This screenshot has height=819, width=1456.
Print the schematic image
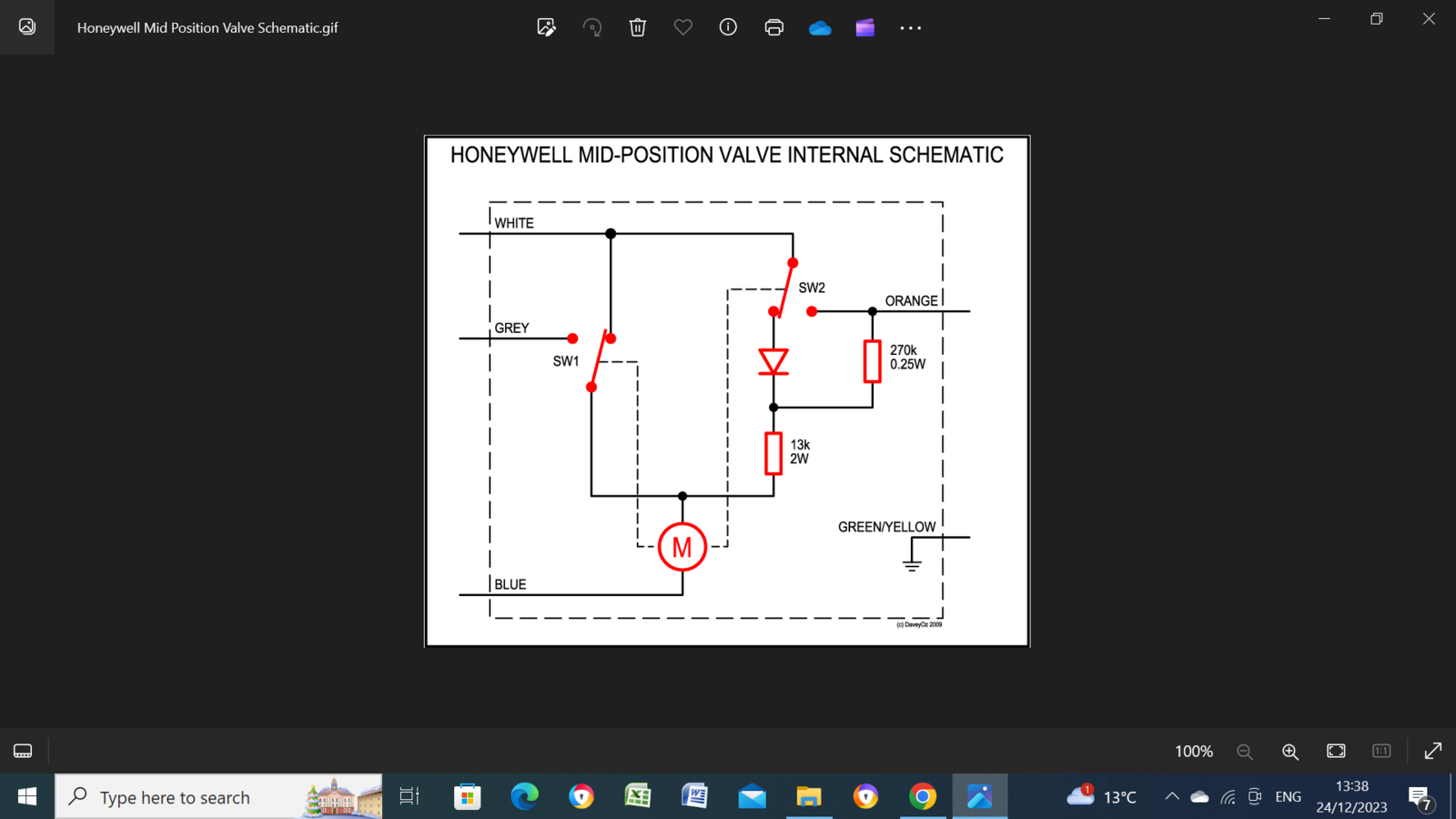(x=774, y=27)
